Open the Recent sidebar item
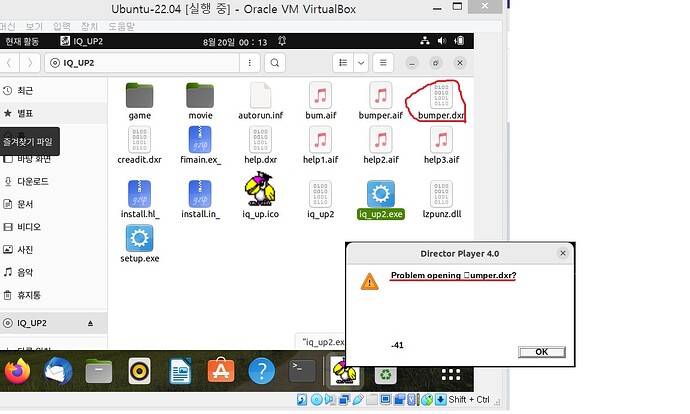The height and width of the screenshot is (414, 690). [53, 91]
